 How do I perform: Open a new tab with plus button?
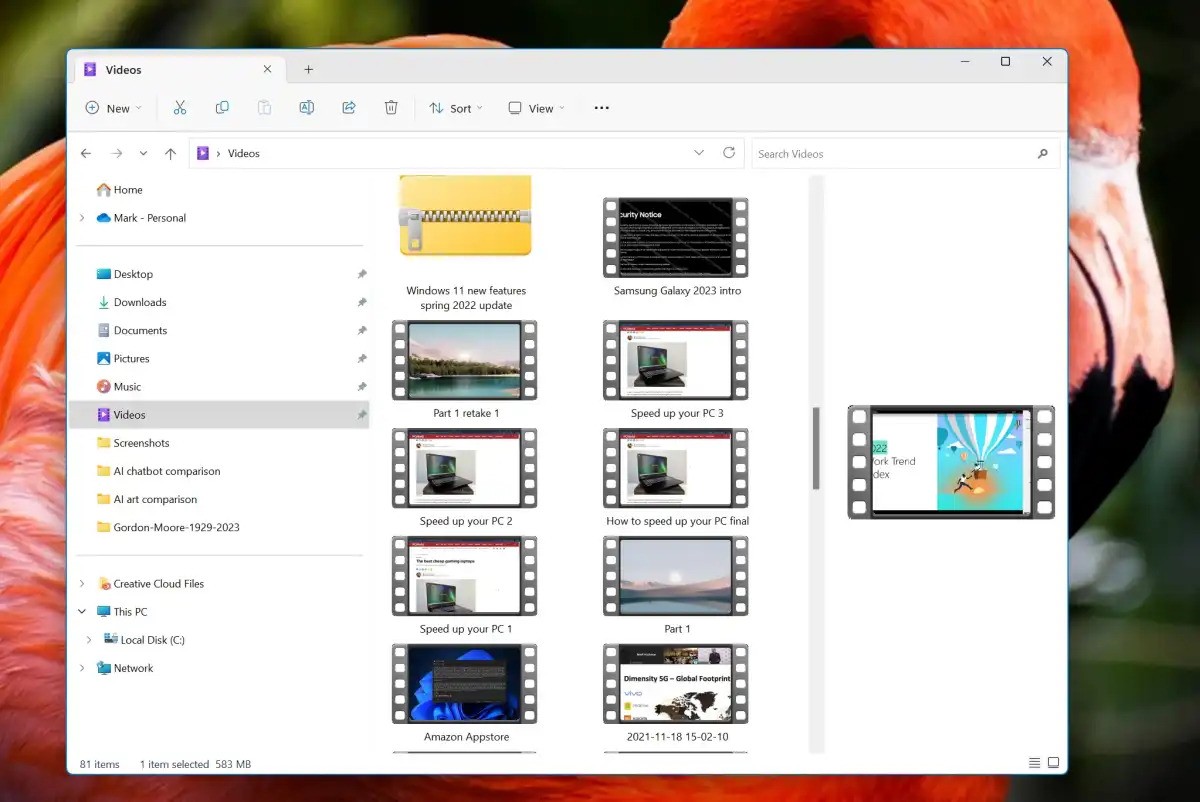[x=308, y=69]
